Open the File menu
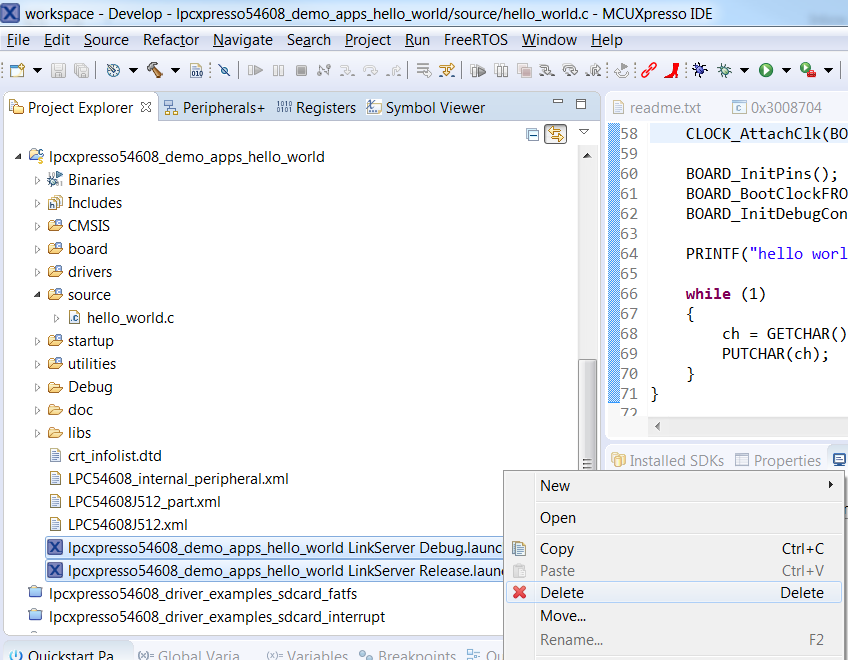 click(x=18, y=40)
